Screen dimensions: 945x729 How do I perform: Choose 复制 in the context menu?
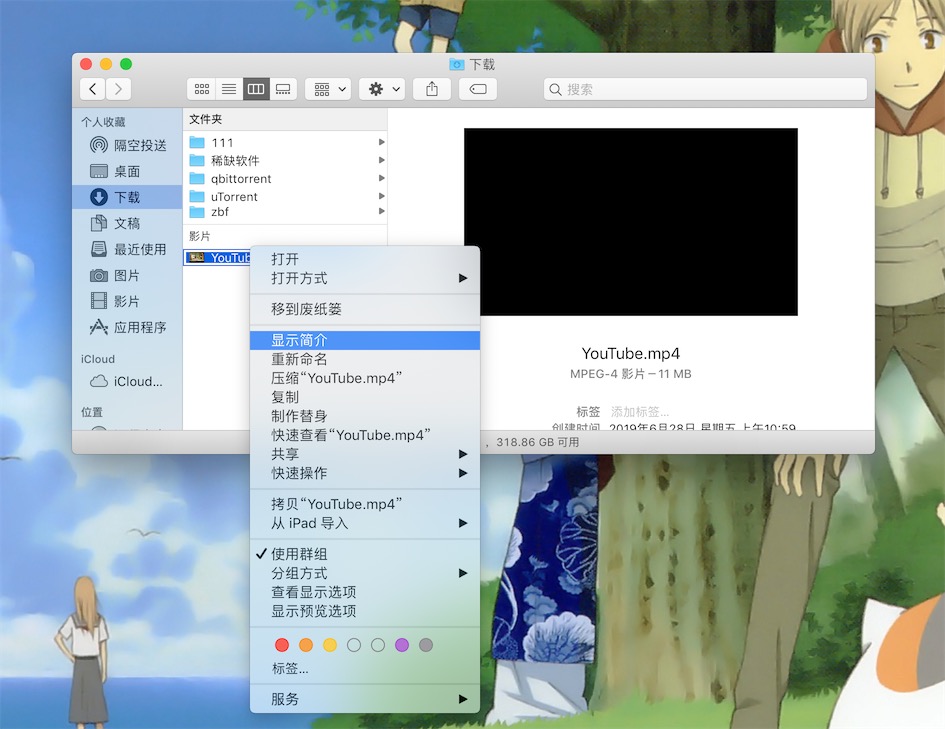tap(365, 397)
